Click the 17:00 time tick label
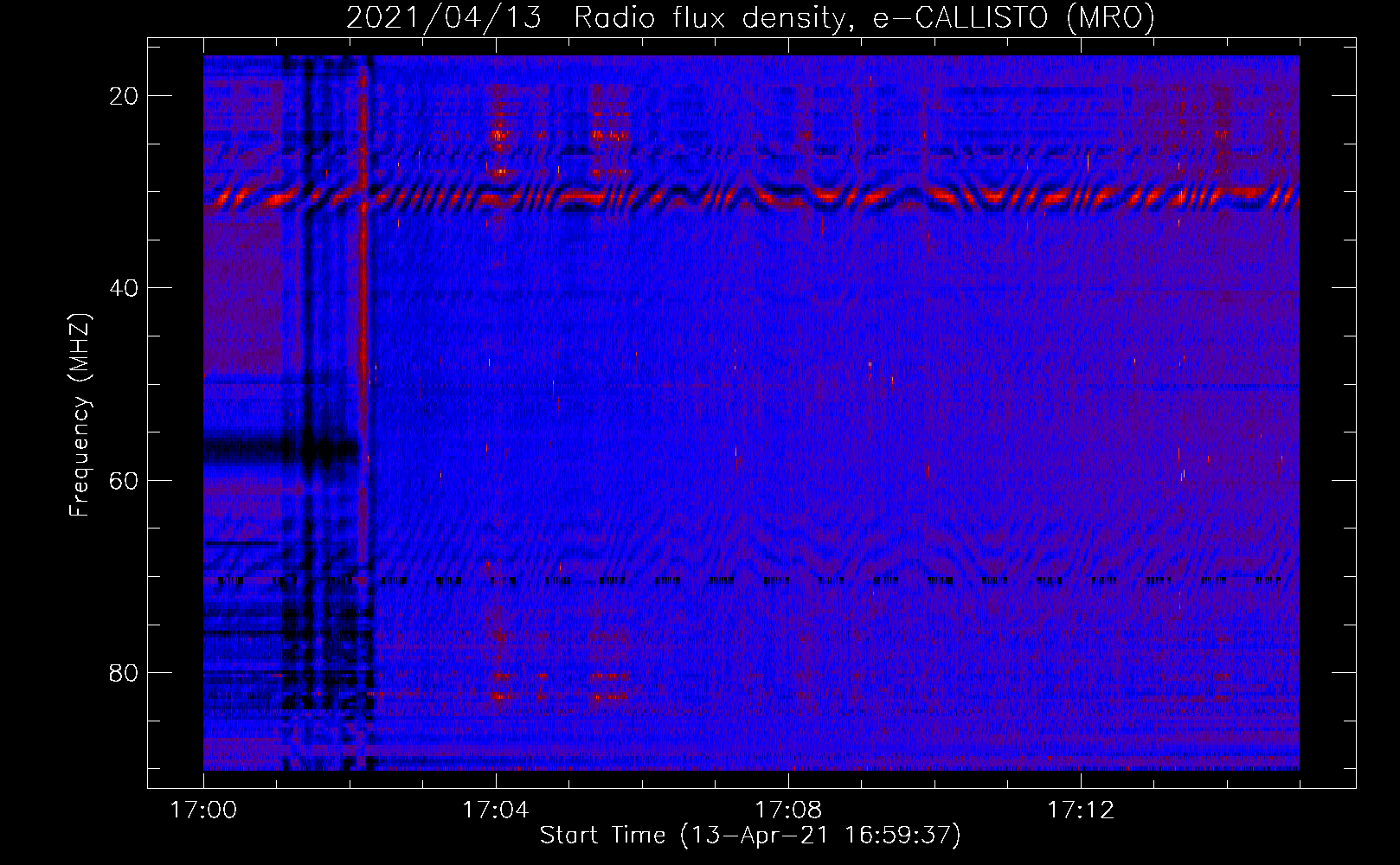 tap(203, 811)
